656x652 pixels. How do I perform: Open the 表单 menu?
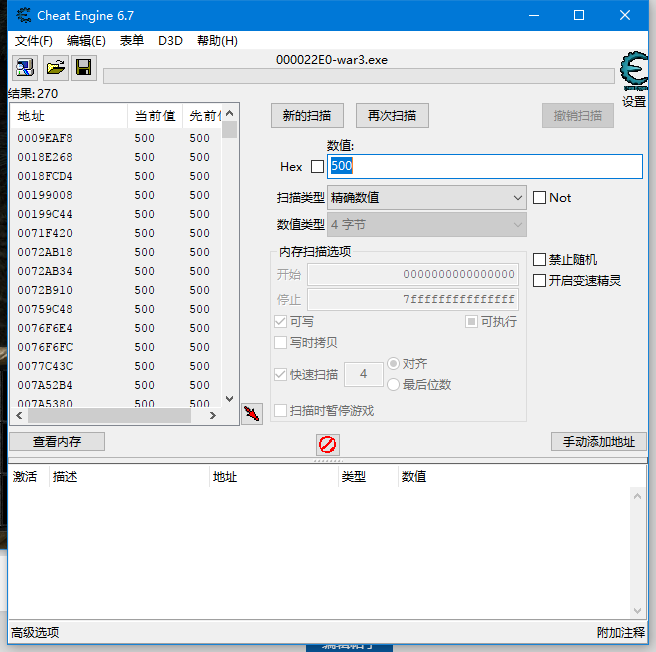pos(132,41)
